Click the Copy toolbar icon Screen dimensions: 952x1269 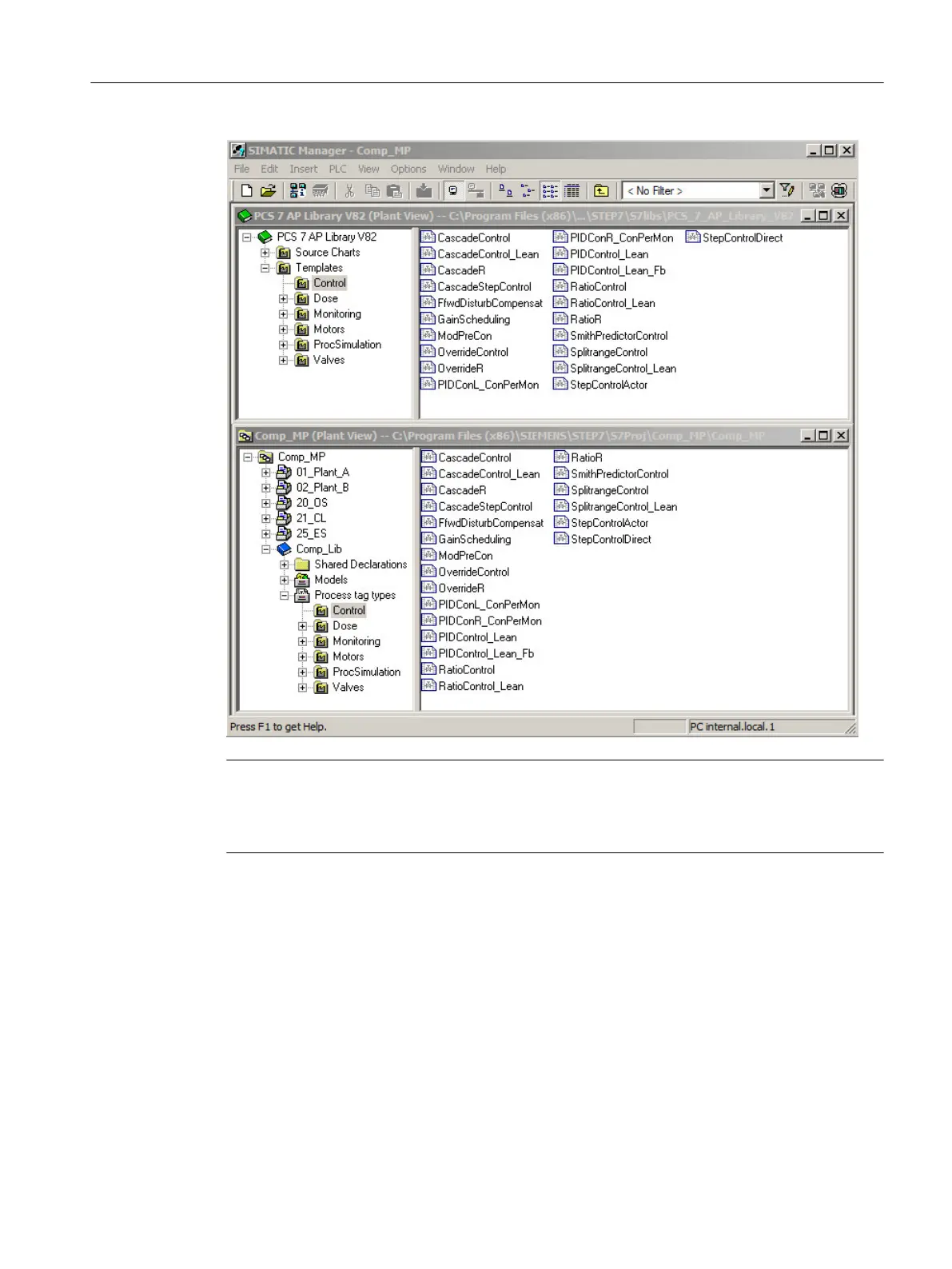point(372,190)
